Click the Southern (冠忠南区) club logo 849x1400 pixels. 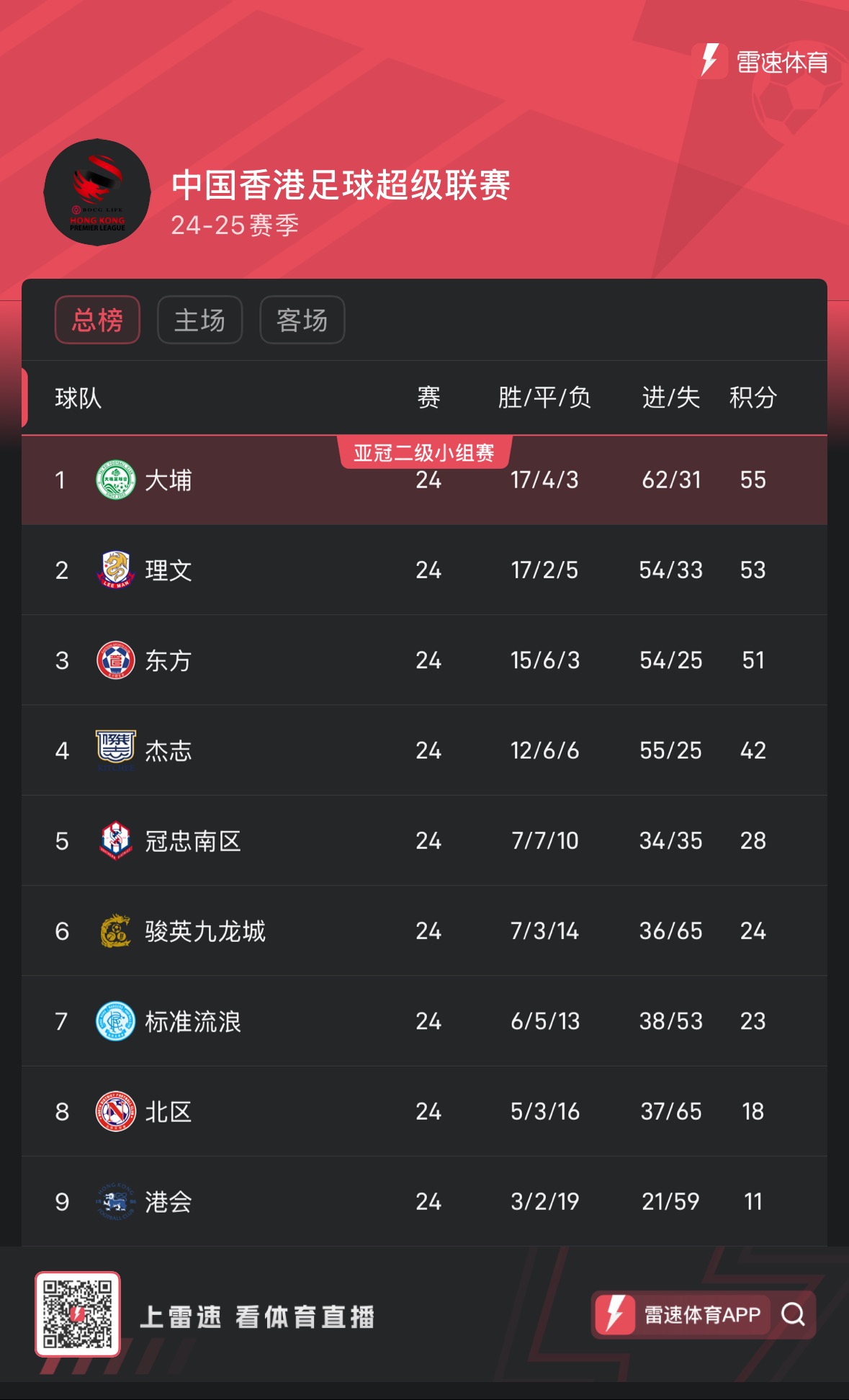(115, 840)
